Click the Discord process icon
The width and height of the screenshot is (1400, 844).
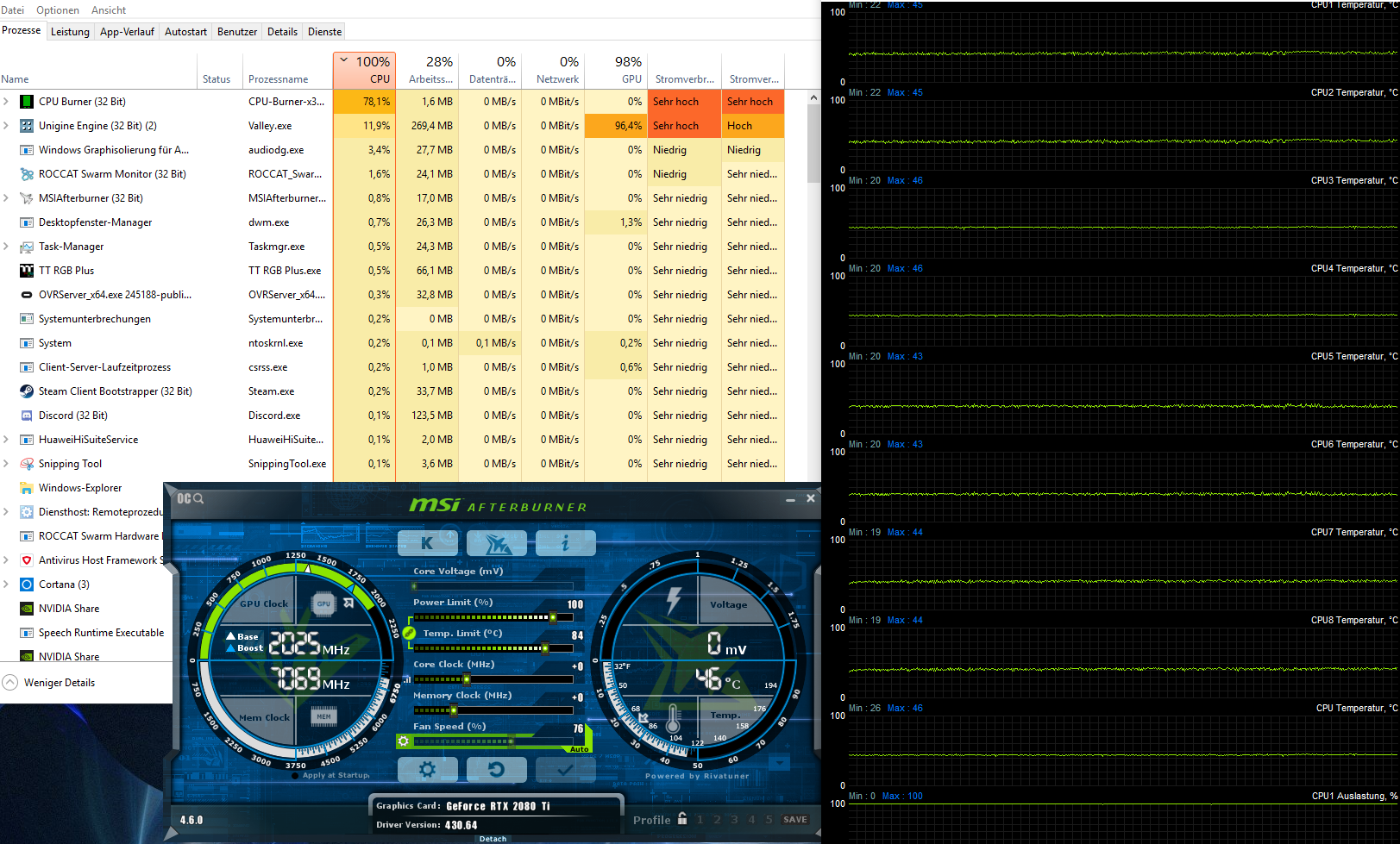pyautogui.click(x=27, y=416)
